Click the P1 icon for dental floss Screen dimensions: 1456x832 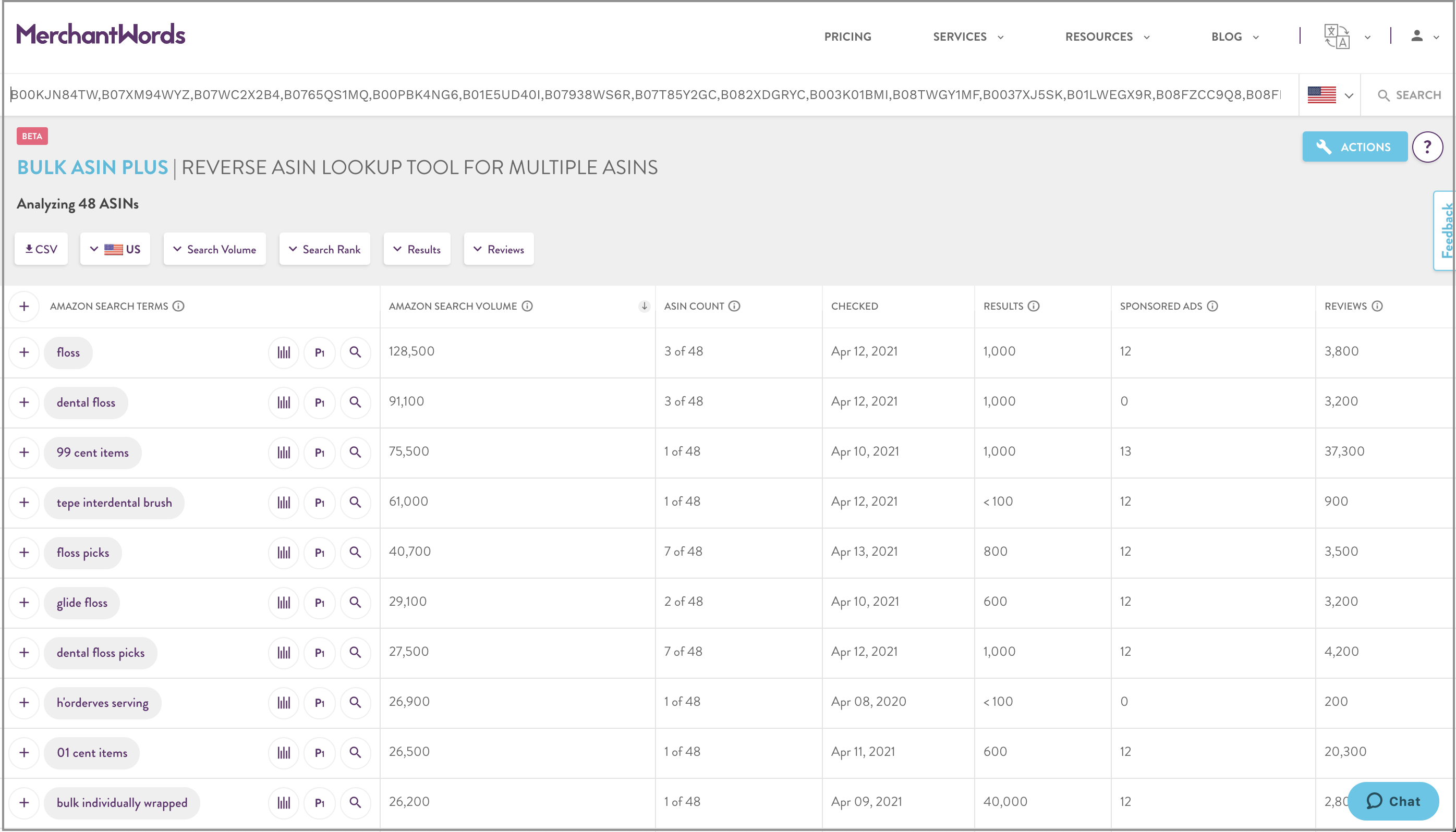click(320, 402)
